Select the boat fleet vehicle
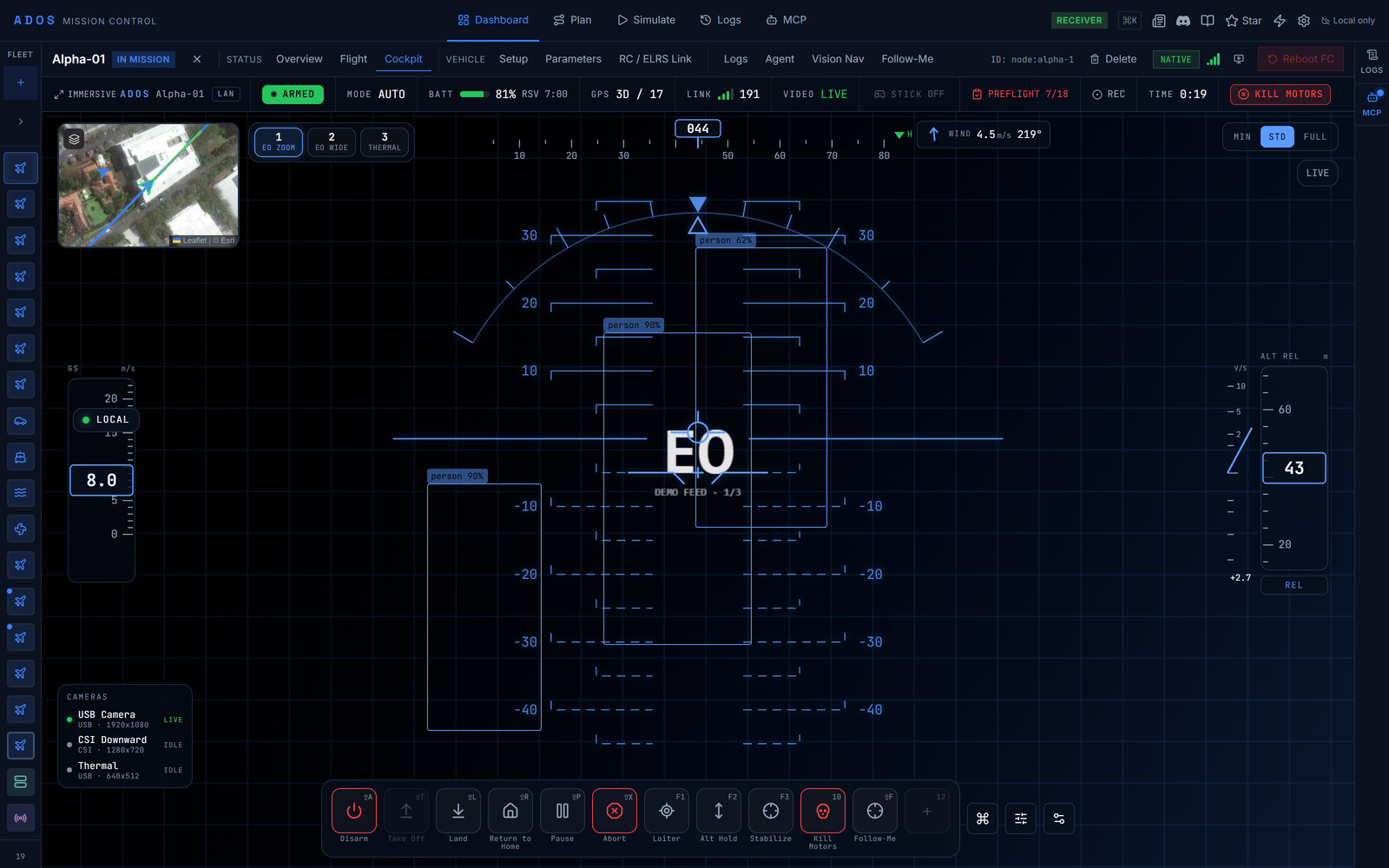The width and height of the screenshot is (1389, 868). tap(20, 457)
